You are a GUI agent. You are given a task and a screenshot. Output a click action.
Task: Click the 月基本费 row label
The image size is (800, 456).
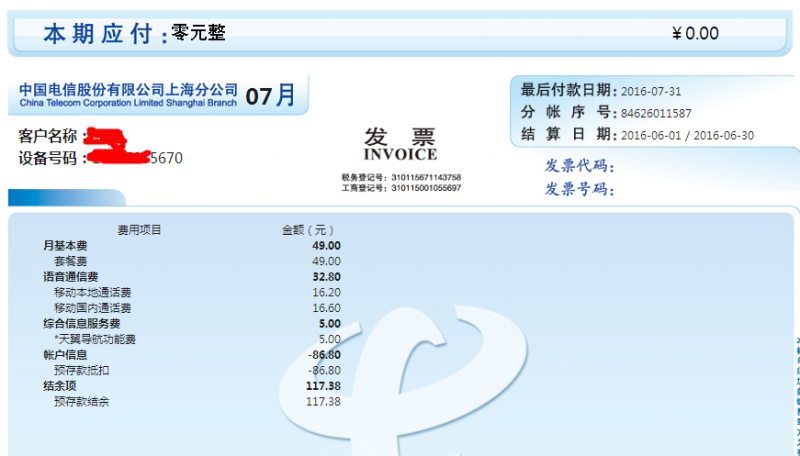pyautogui.click(x=65, y=246)
